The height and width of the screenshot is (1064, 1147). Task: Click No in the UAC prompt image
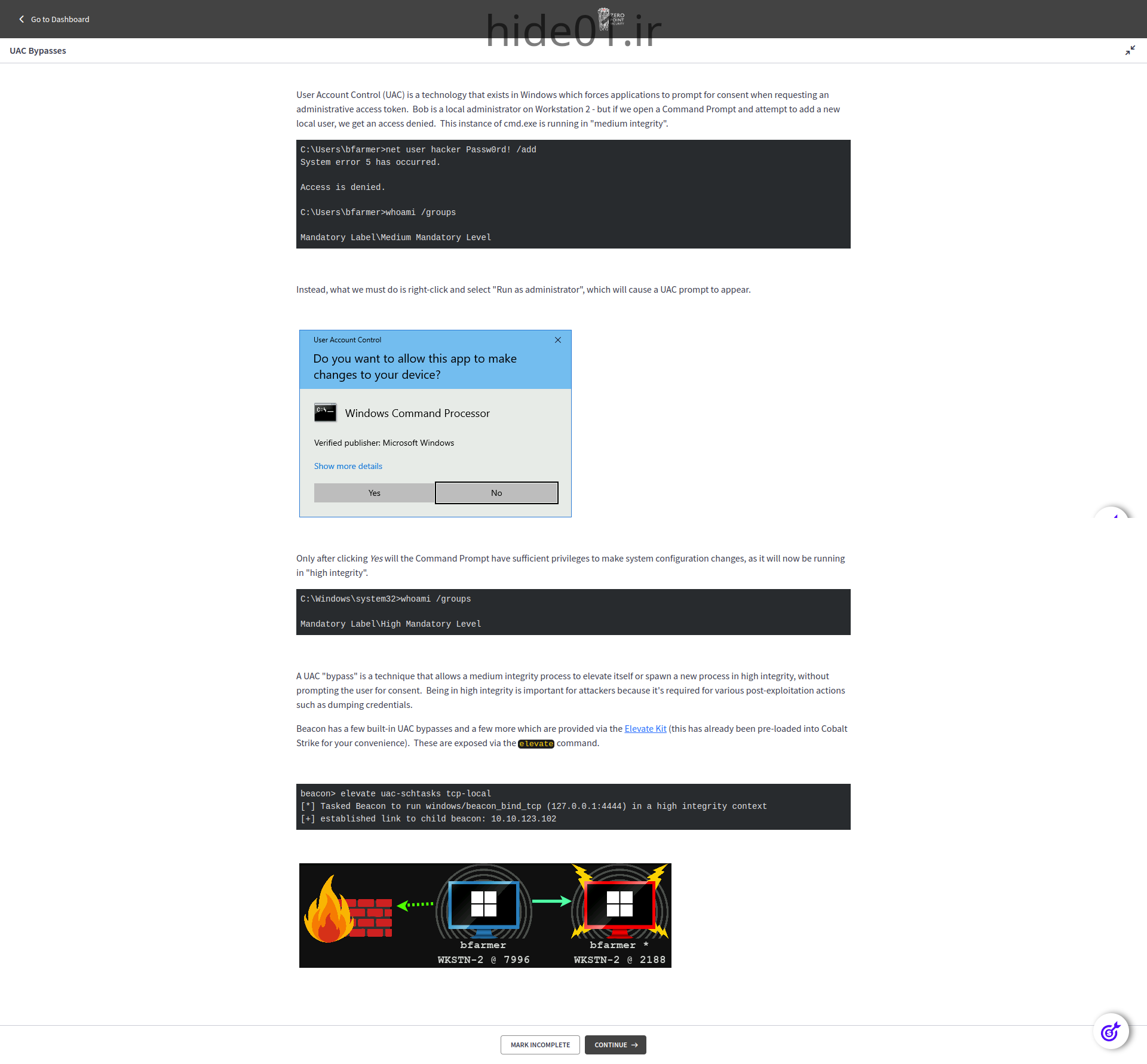point(496,493)
